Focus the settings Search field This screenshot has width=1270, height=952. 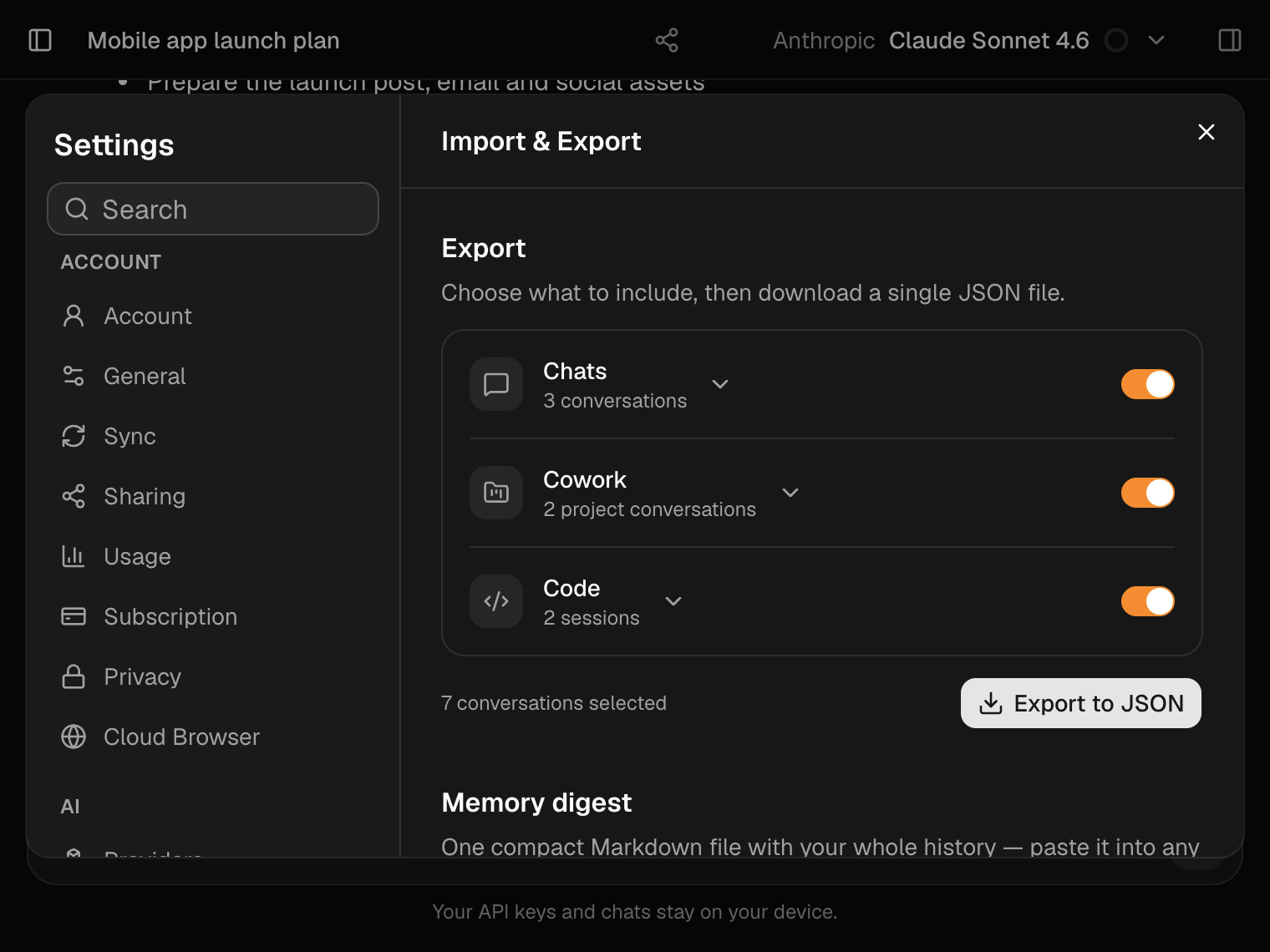pyautogui.click(x=213, y=209)
